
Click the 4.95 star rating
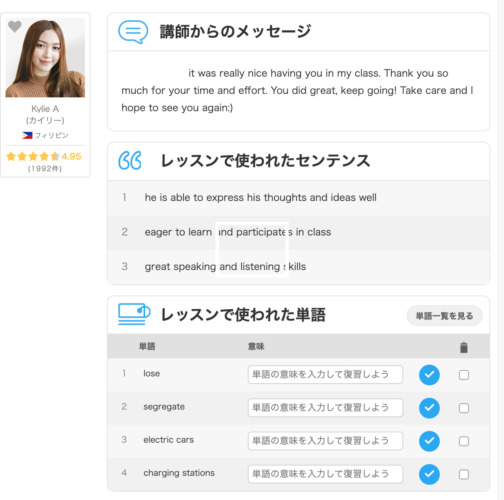coord(44,156)
